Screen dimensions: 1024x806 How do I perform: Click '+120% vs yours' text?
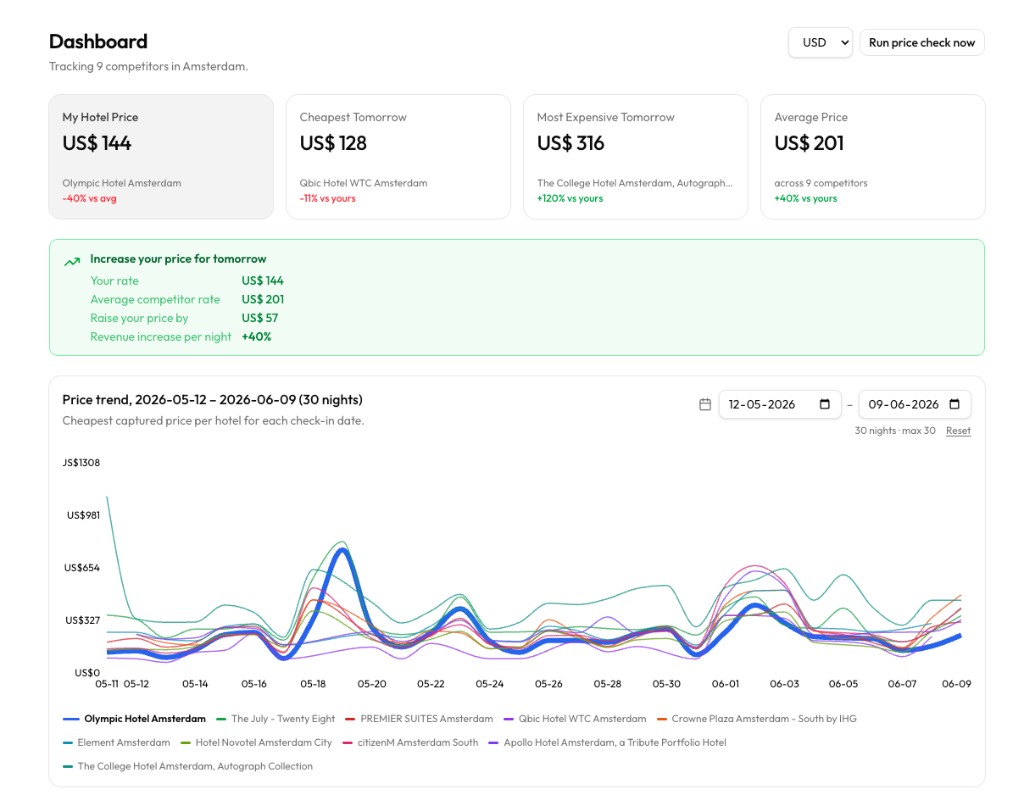569,199
